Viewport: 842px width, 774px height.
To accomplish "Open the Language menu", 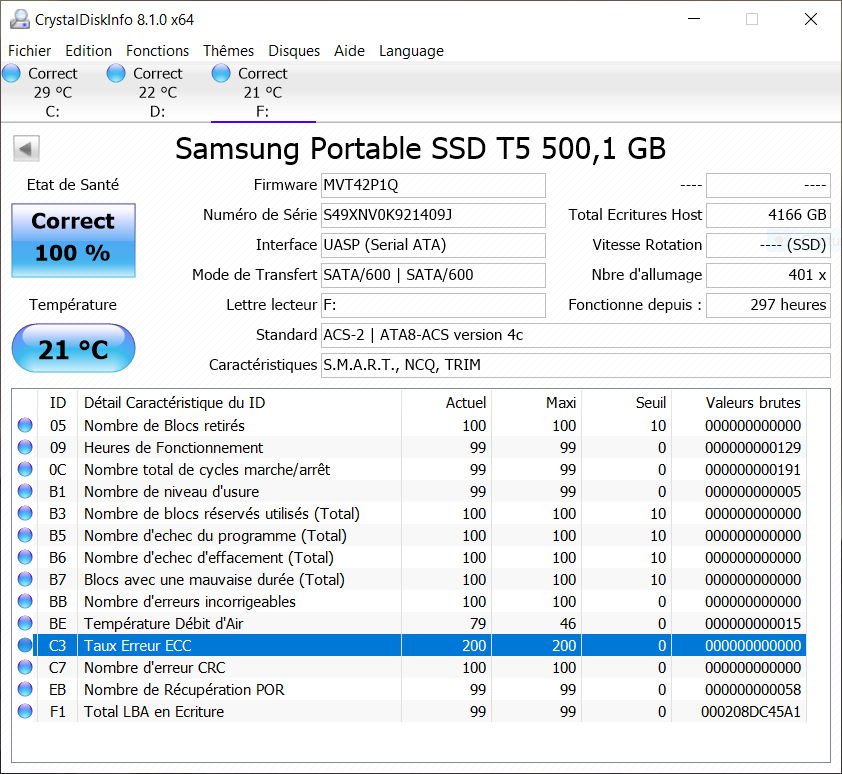I will point(411,51).
